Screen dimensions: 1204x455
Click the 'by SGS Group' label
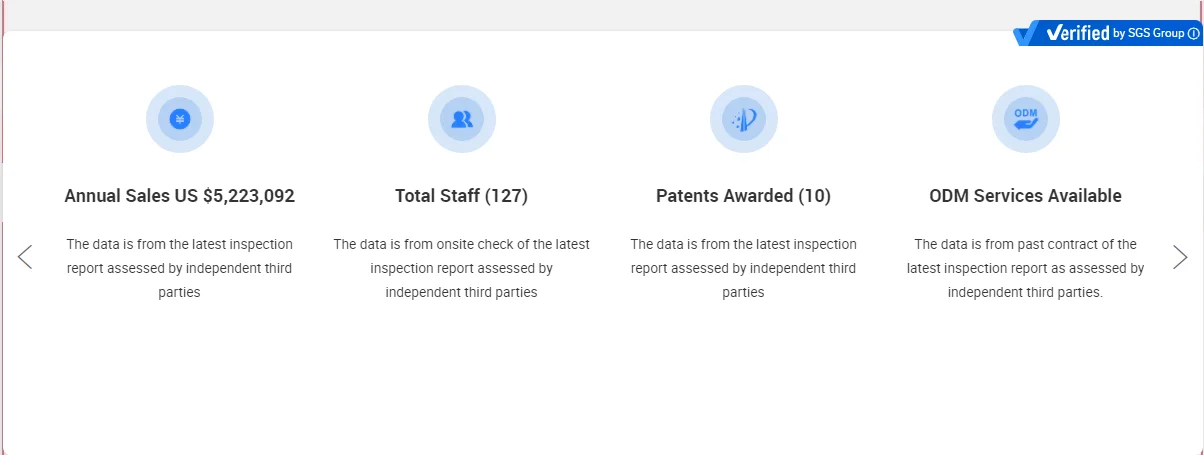point(1149,34)
